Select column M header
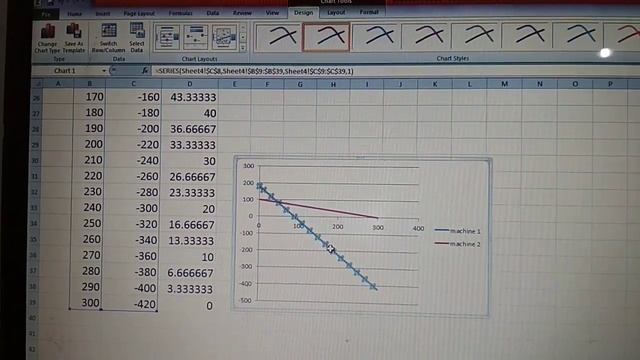The height and width of the screenshot is (360, 640). 505,84
